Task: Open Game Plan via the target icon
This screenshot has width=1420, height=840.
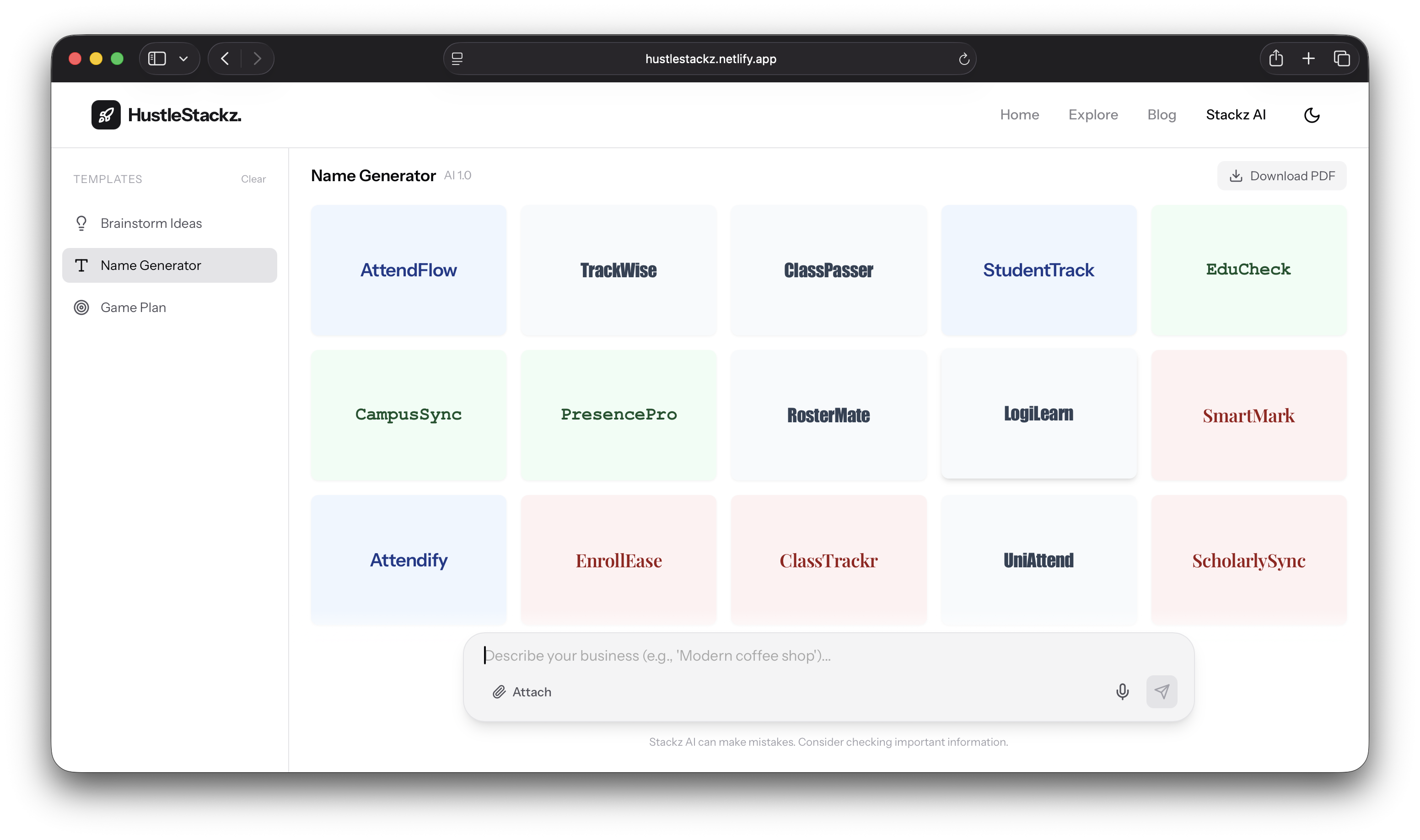Action: click(x=81, y=307)
